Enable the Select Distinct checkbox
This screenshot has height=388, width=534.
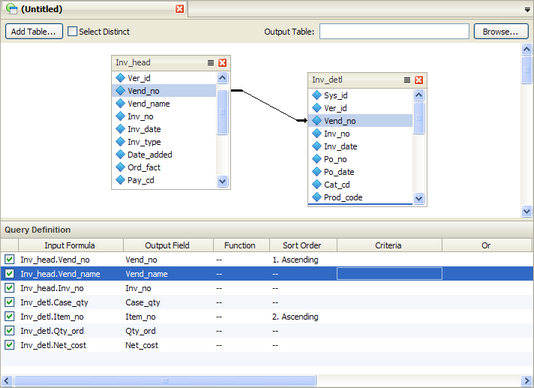coord(72,31)
